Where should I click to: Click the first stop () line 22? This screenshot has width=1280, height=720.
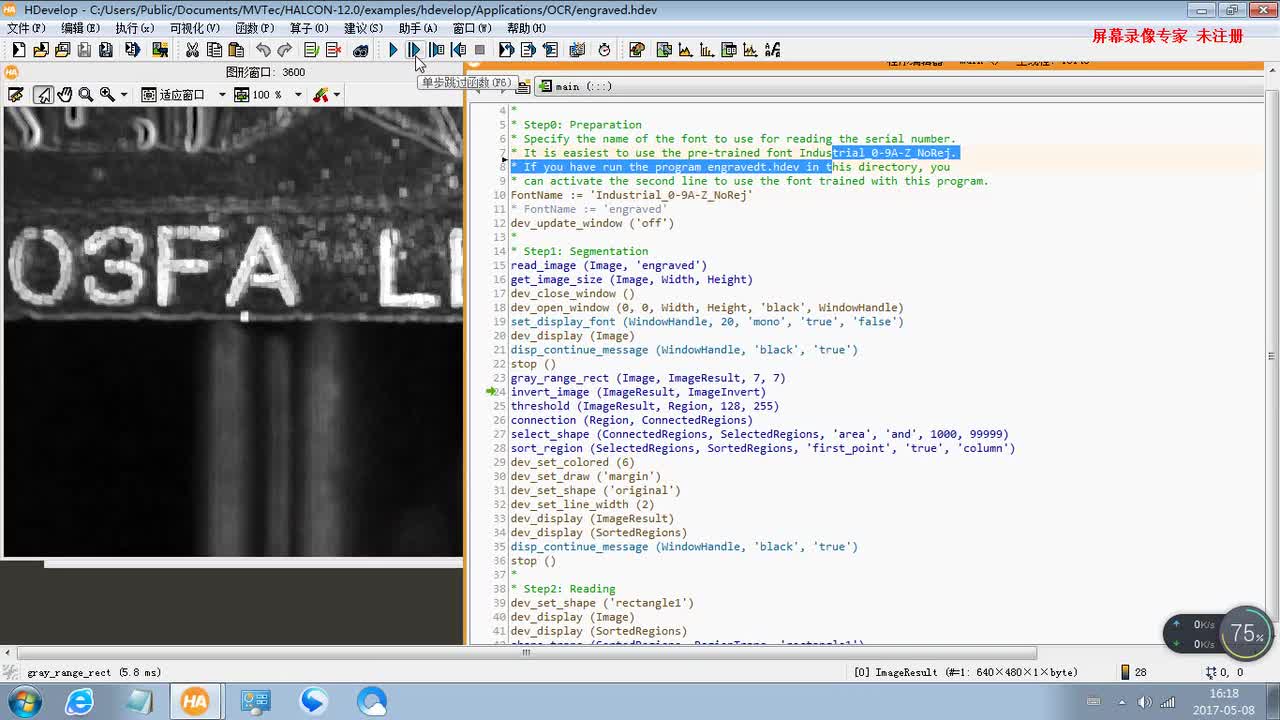[x=533, y=364]
